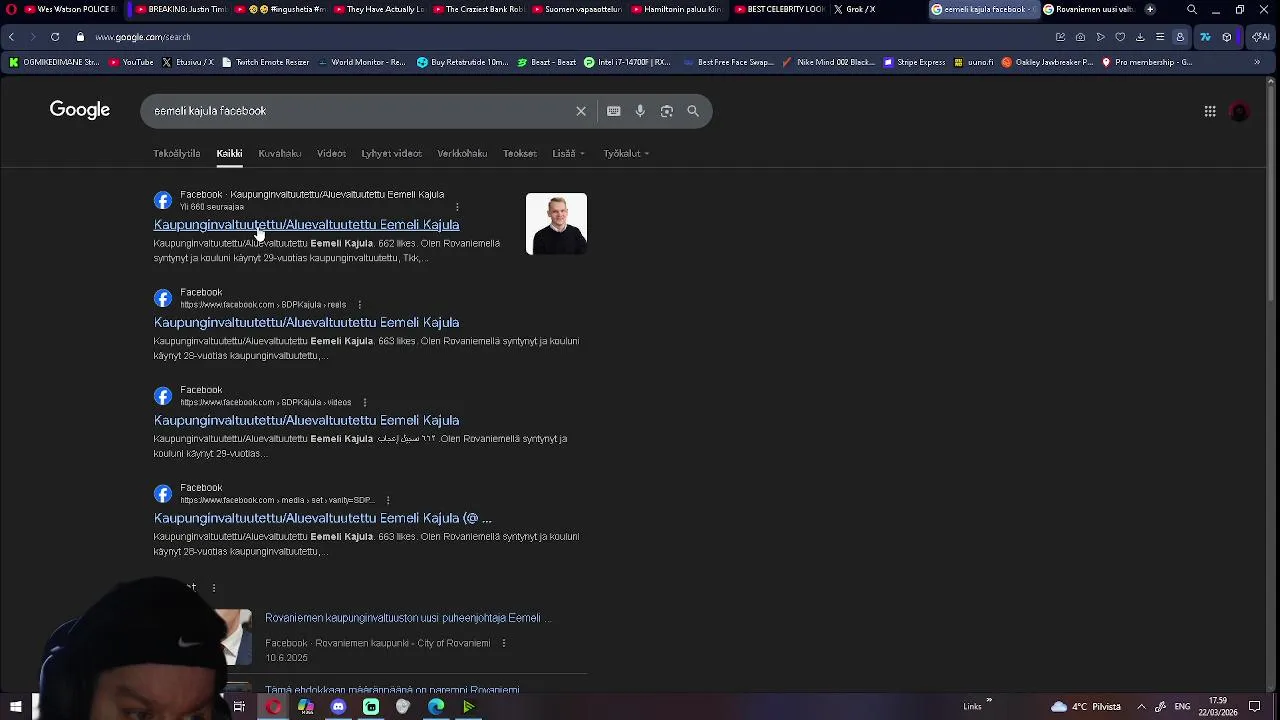Open the taskbar clock showing 17.59
The image size is (1280, 720).
[x=1218, y=707]
